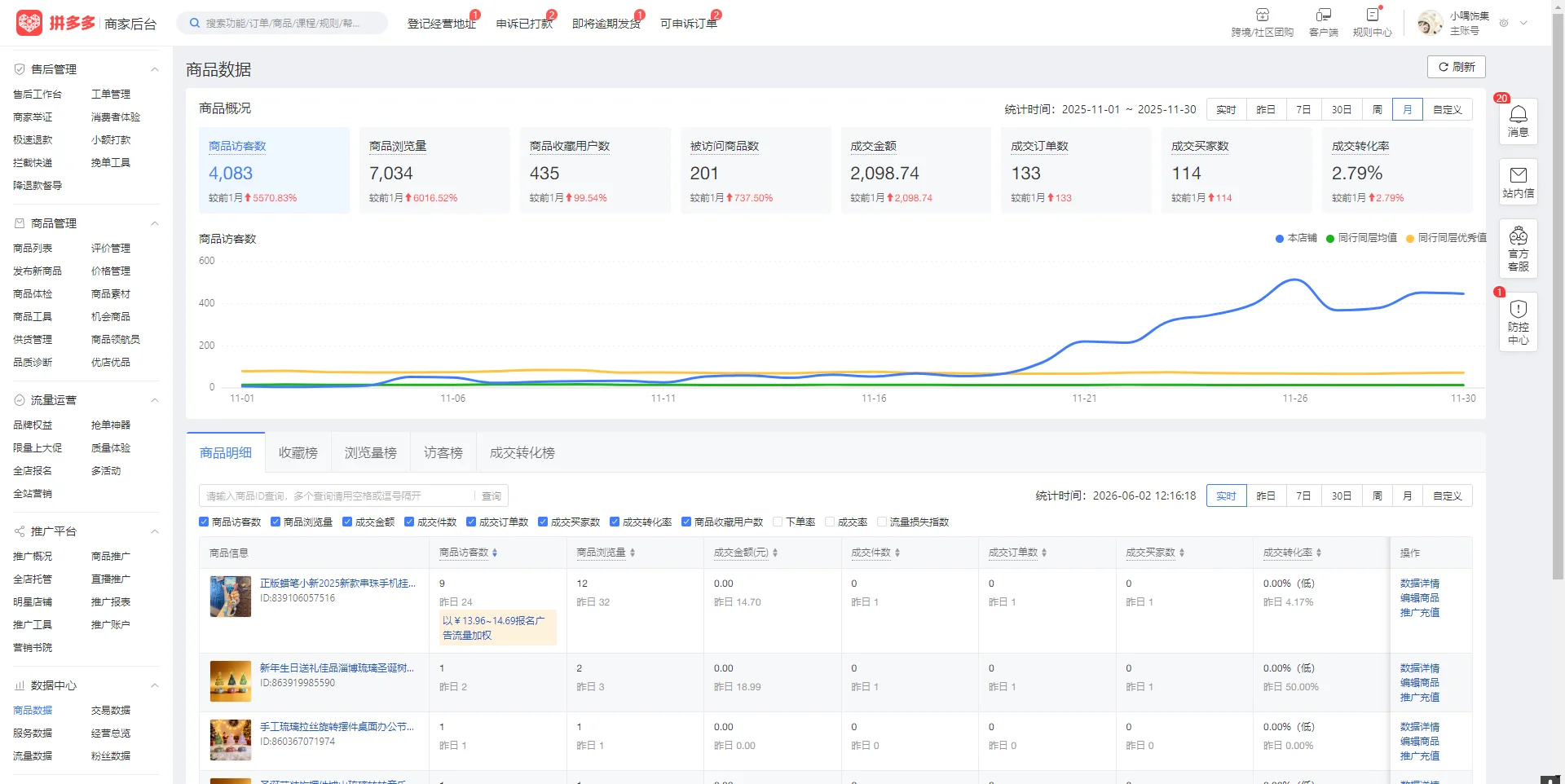The height and width of the screenshot is (784, 1565).
Task: Open the 站内信 mail icon
Action: point(1519,175)
